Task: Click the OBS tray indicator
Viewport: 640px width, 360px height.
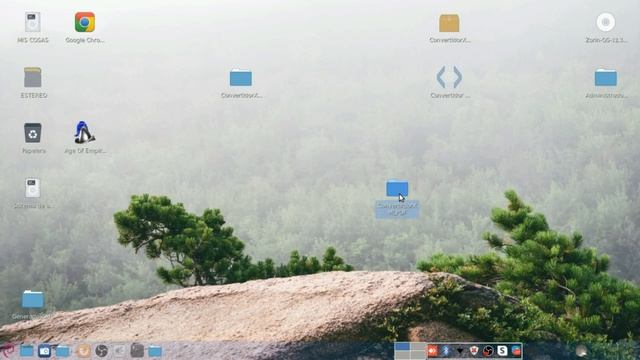Action: (x=488, y=351)
